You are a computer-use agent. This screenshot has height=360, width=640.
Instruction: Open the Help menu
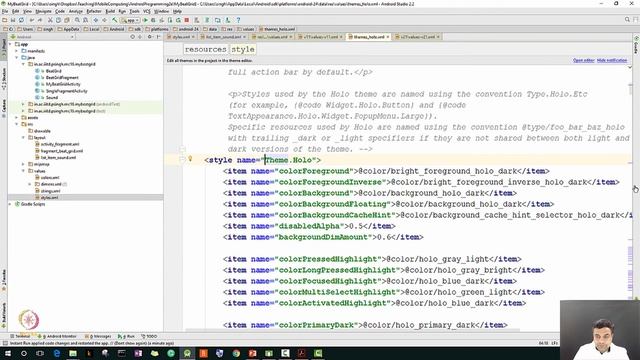click(x=177, y=11)
